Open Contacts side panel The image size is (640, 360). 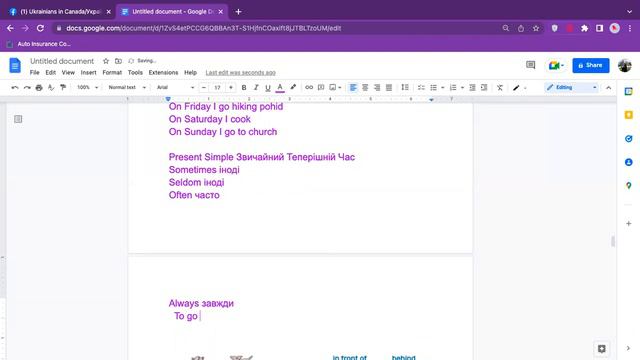point(629,162)
